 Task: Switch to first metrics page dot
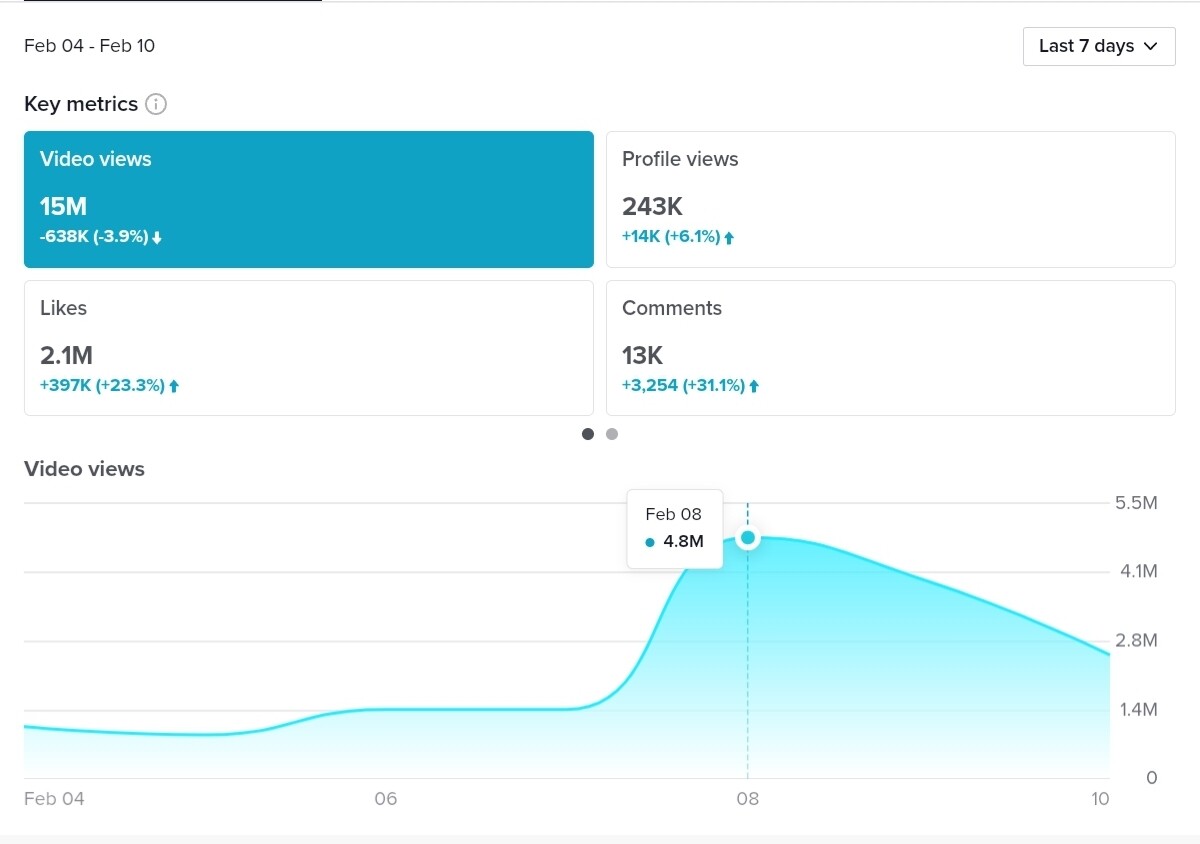click(588, 434)
